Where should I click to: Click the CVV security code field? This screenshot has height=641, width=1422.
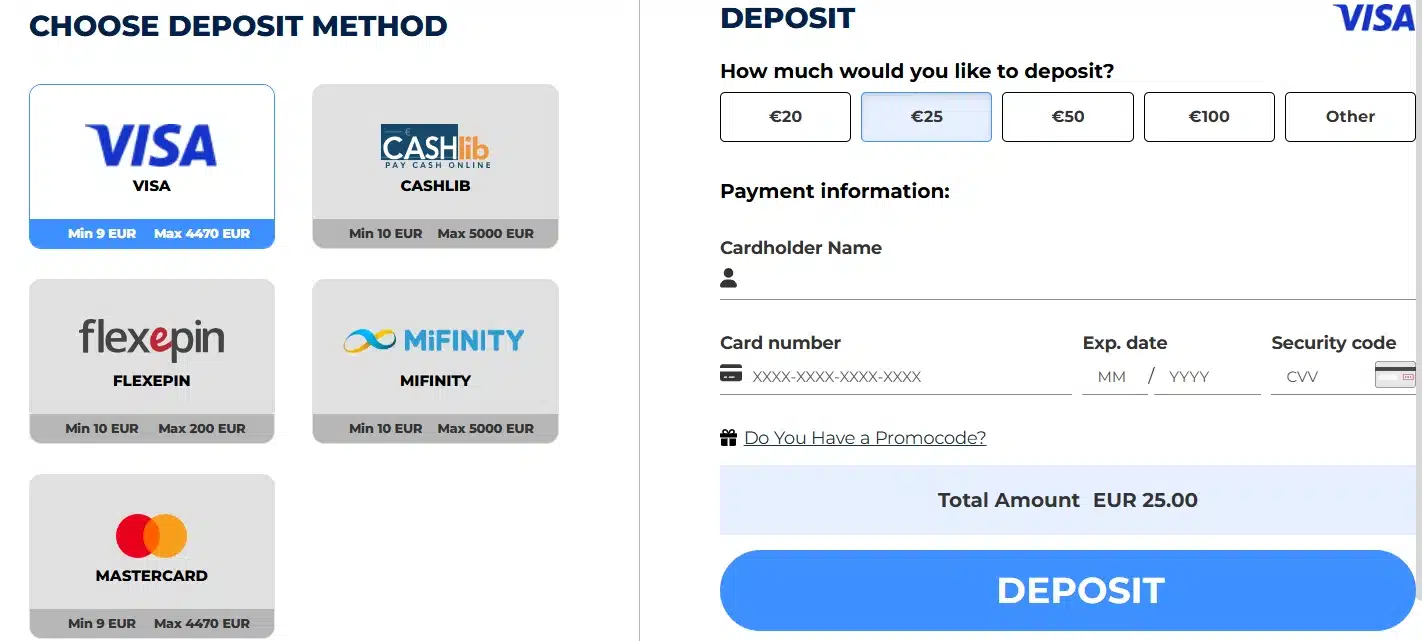coord(1320,377)
